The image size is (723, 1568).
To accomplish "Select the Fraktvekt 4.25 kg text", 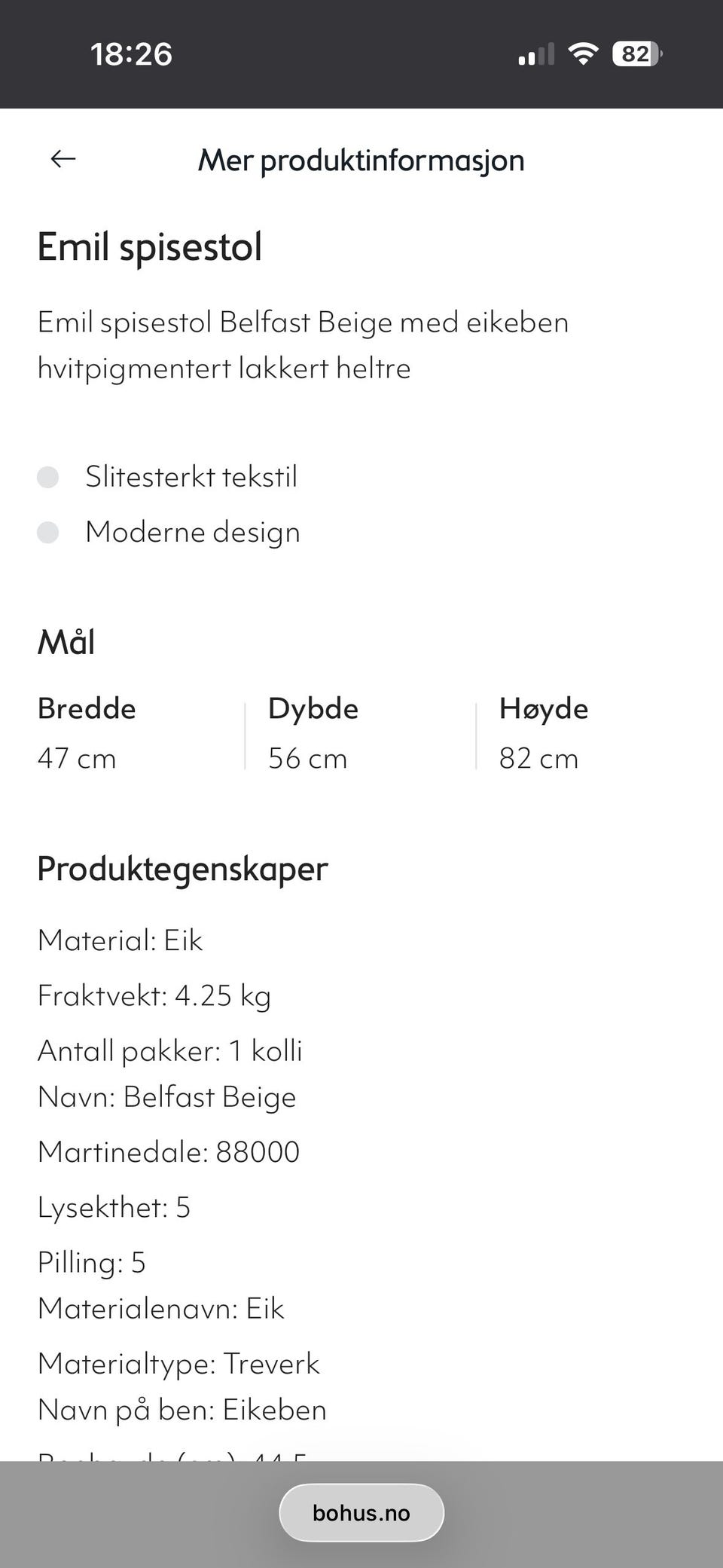I will point(155,995).
